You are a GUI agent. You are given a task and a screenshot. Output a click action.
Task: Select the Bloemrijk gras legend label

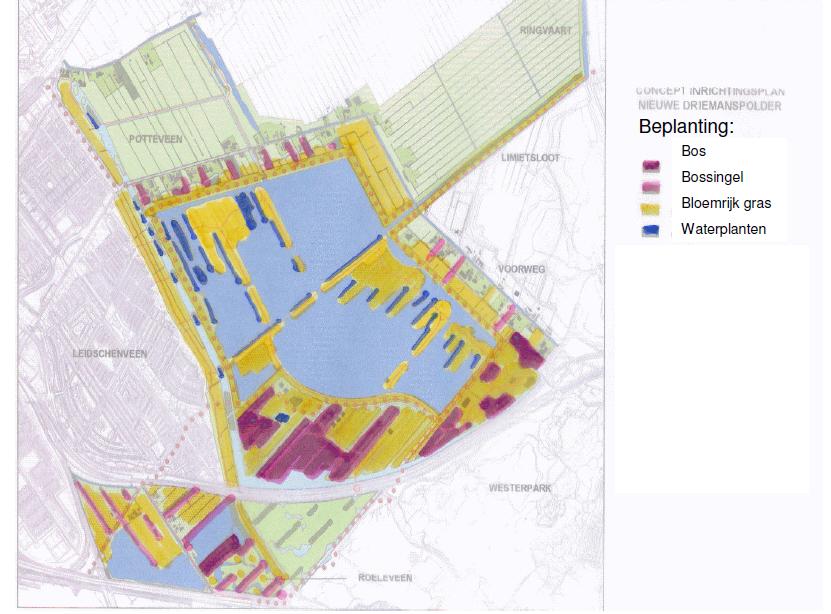pyautogui.click(x=726, y=203)
